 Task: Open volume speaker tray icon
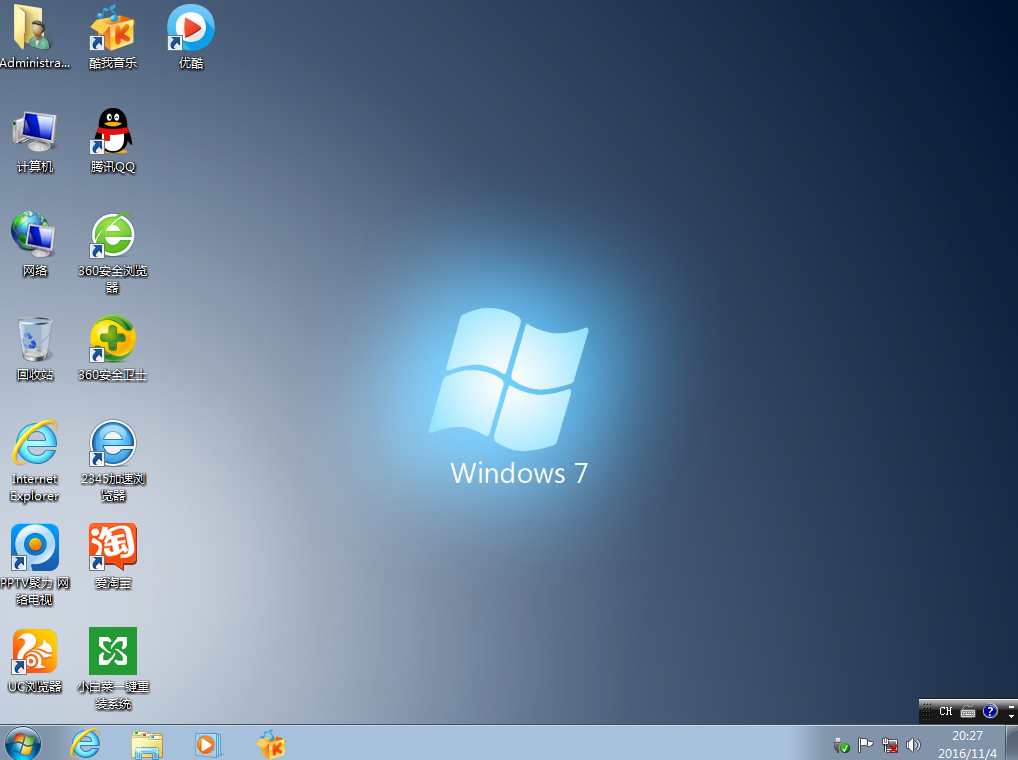point(913,745)
